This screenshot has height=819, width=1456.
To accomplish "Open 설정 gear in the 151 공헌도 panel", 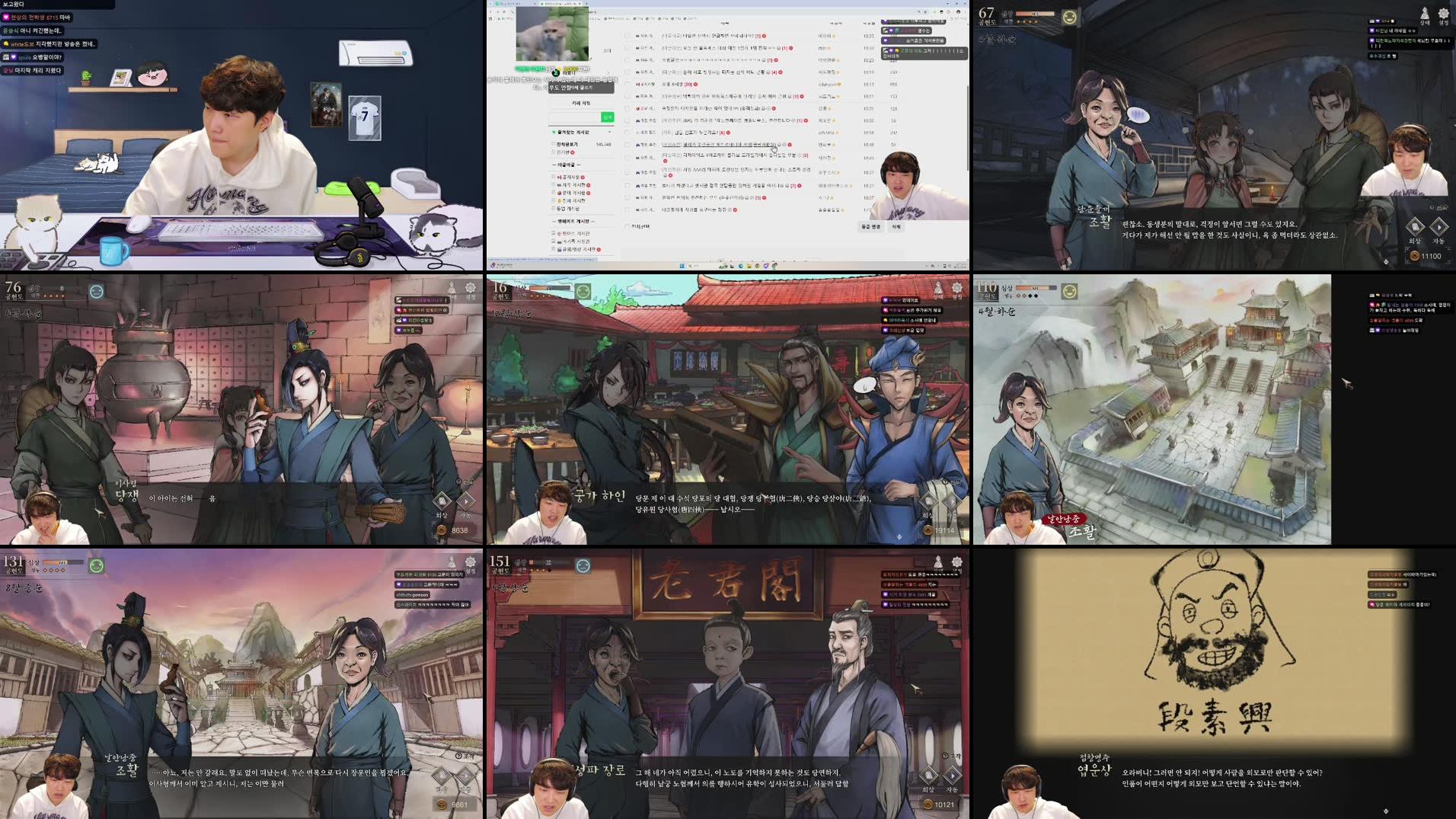I will click(957, 565).
